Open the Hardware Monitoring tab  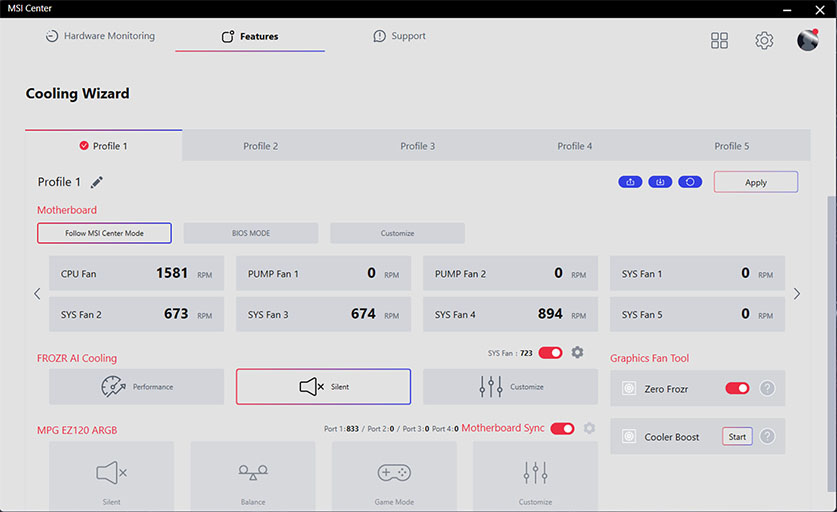[x=100, y=36]
